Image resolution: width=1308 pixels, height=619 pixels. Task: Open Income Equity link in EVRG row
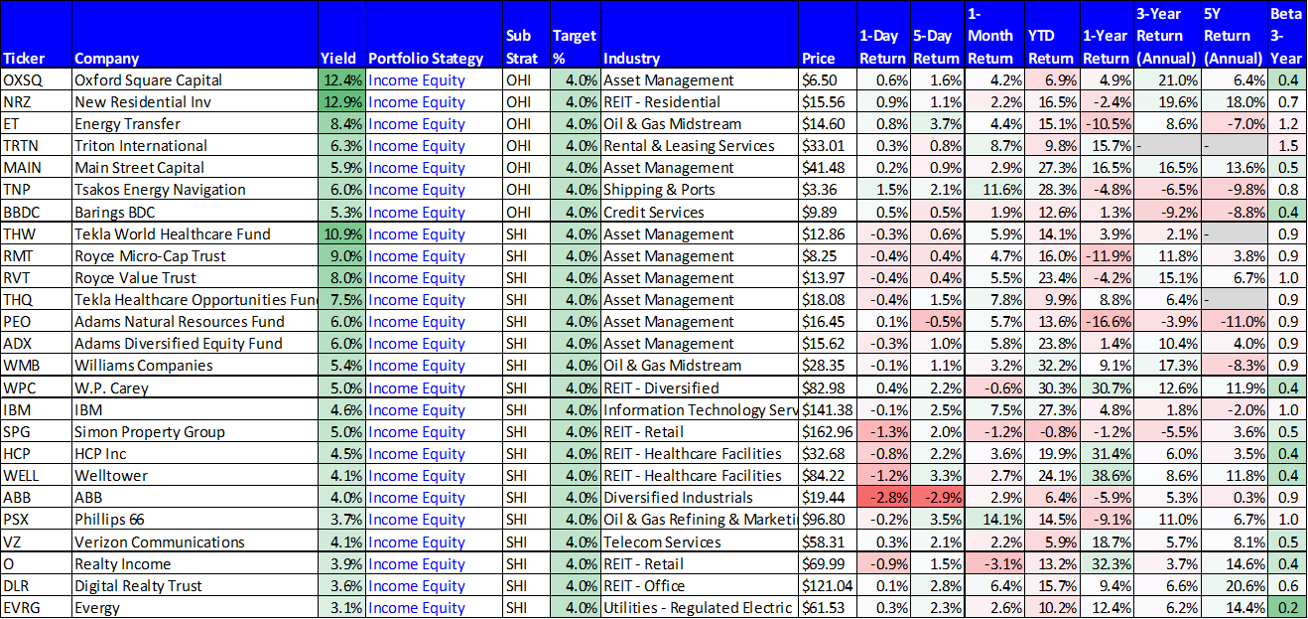pos(416,608)
